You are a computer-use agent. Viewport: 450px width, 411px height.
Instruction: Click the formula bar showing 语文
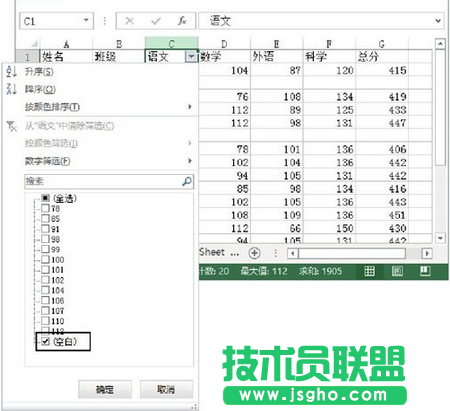[x=321, y=21]
